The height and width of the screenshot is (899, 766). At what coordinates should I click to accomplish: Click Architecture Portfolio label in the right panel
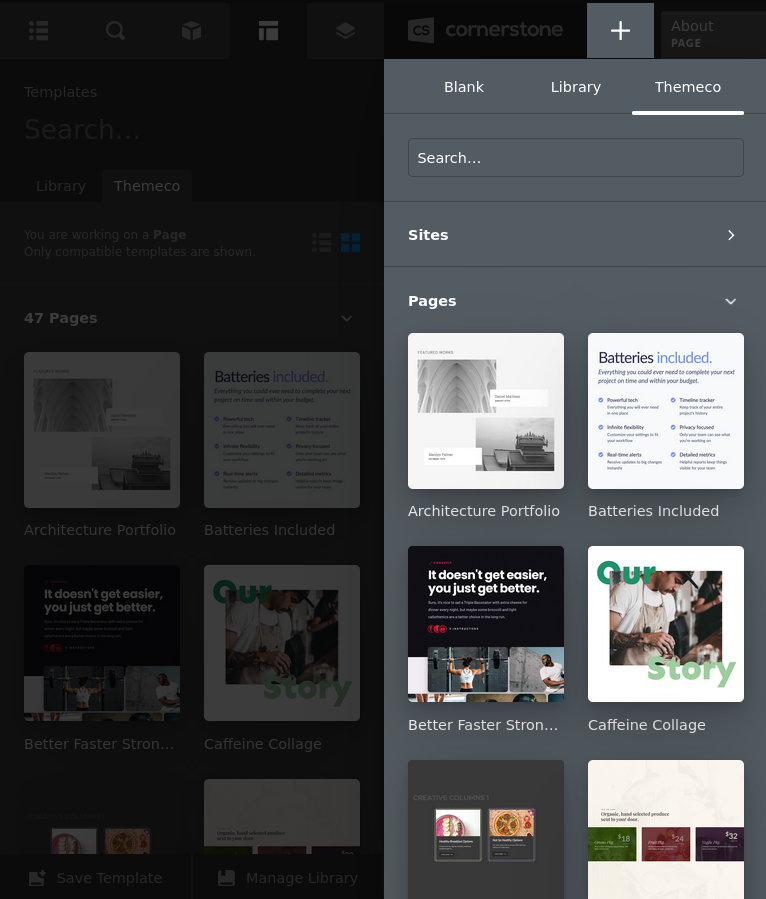484,511
